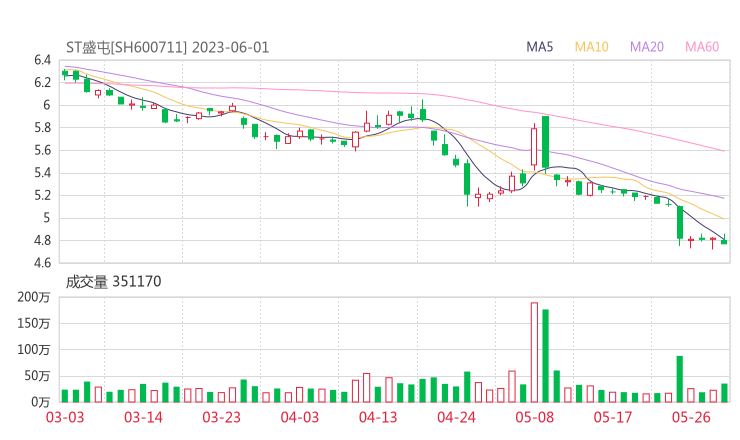
Task: Click the 0万 volume axis label
Action: coord(41,402)
